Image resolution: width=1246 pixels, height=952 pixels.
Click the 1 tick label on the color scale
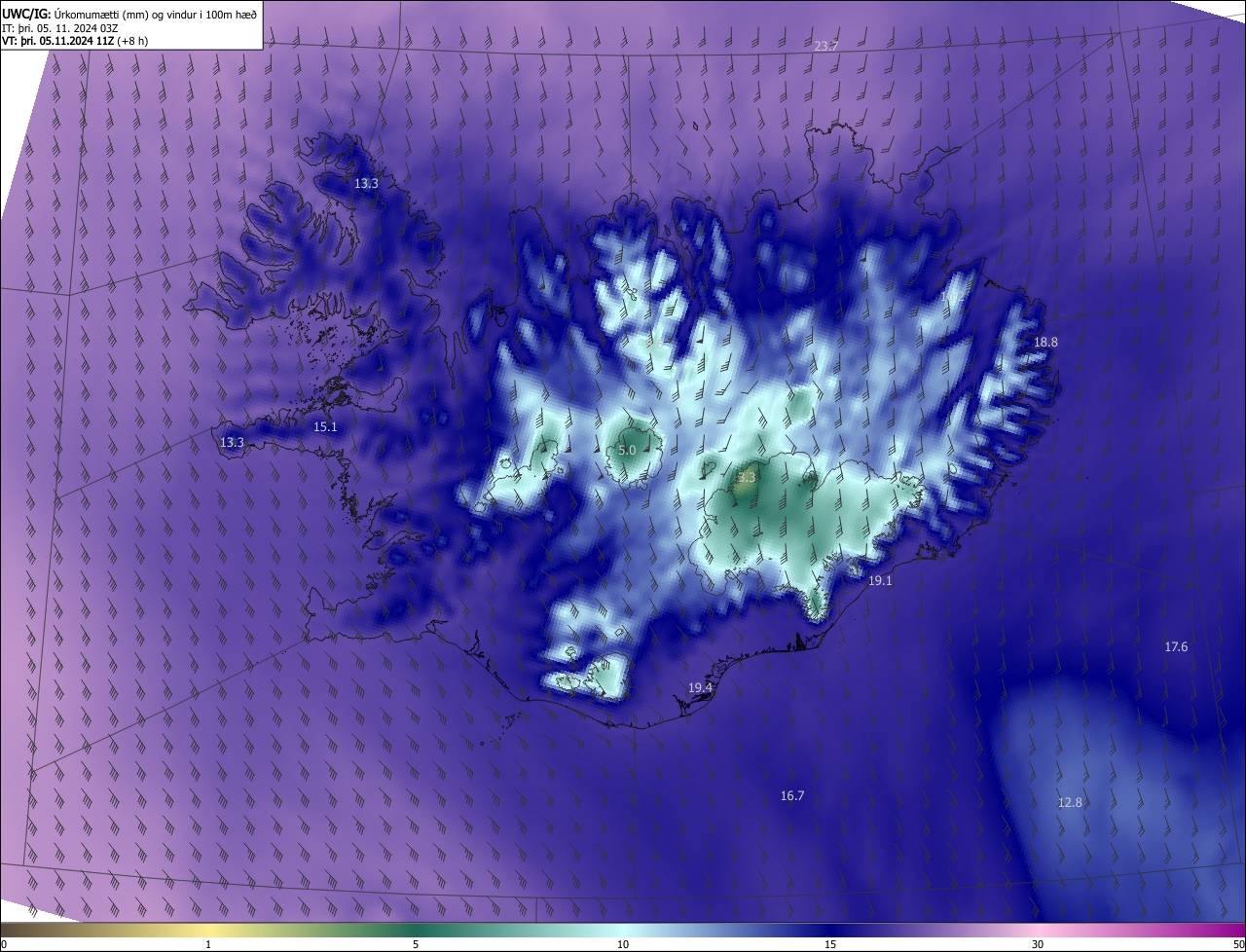208,944
